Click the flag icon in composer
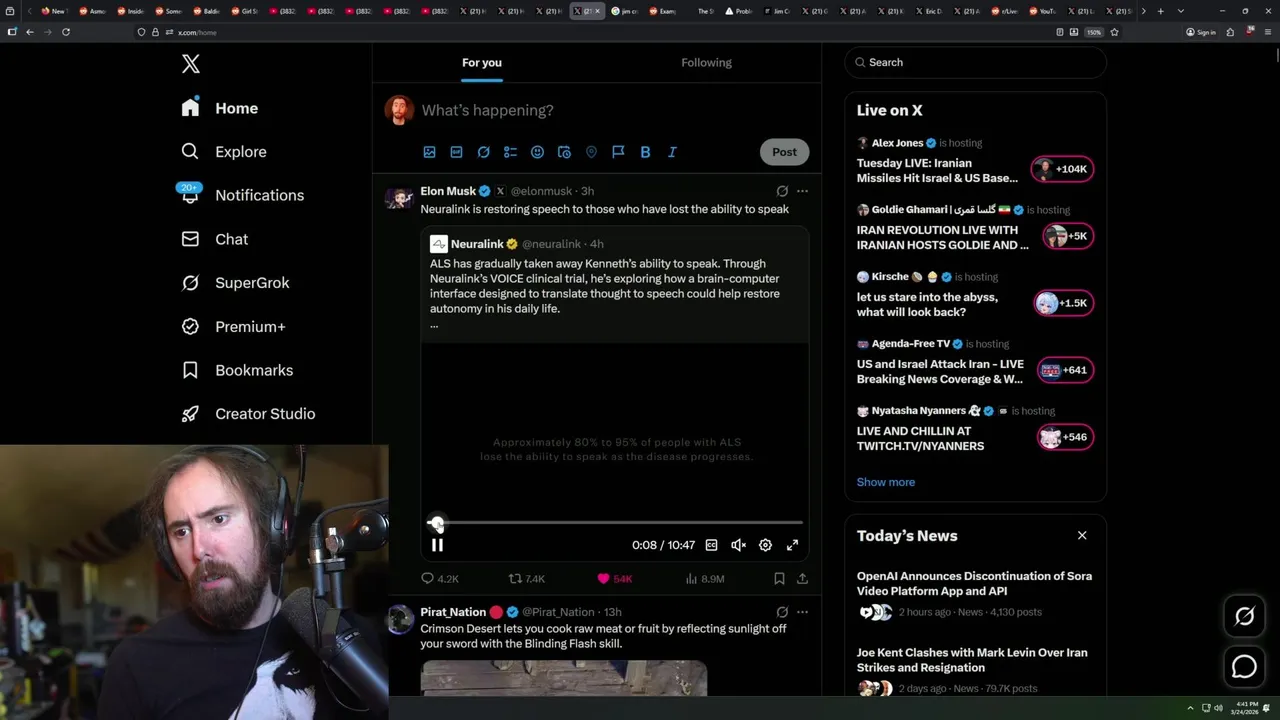 [x=618, y=152]
